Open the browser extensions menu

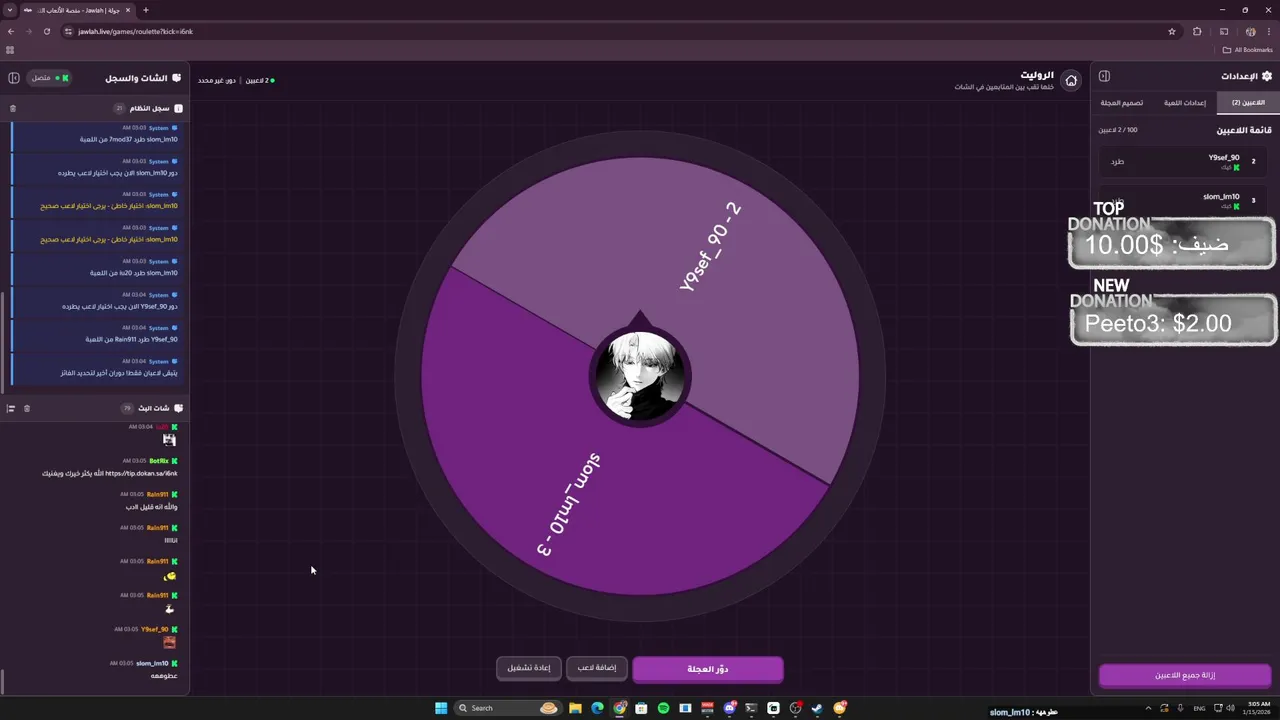pyautogui.click(x=1197, y=31)
